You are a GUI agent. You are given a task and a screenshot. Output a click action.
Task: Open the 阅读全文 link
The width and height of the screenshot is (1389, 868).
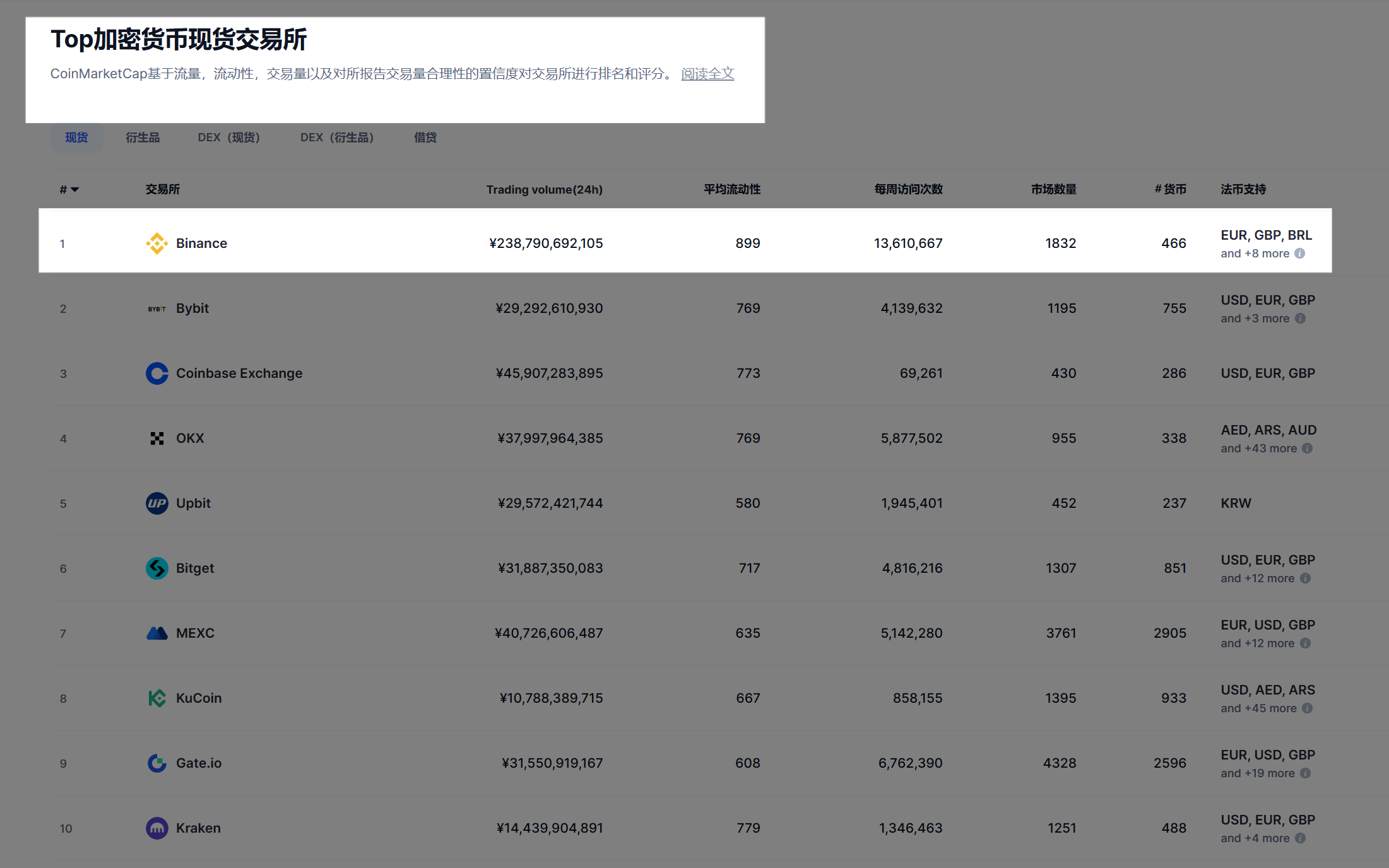click(707, 74)
